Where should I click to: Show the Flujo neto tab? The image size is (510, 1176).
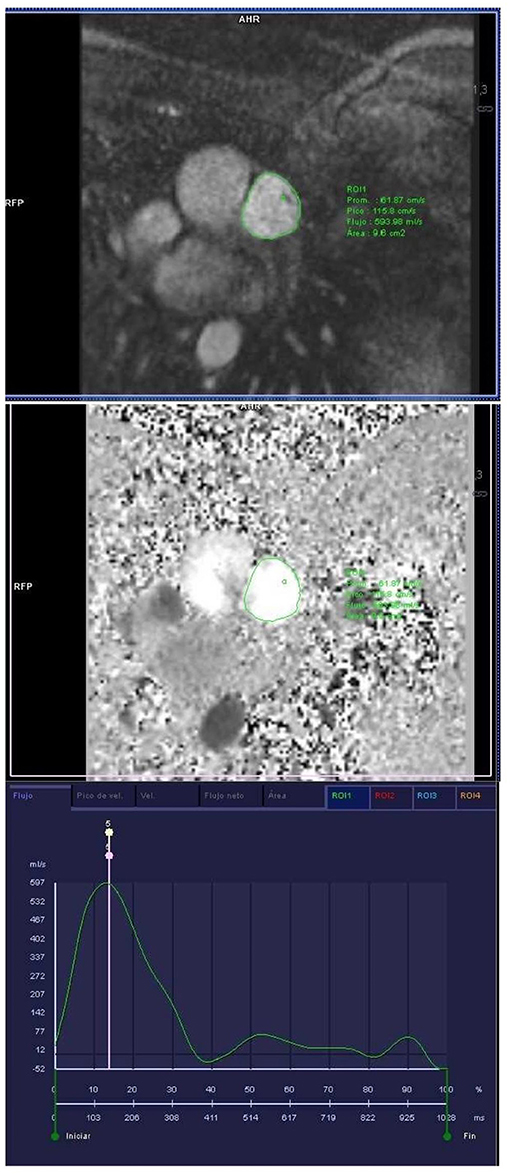pos(230,797)
